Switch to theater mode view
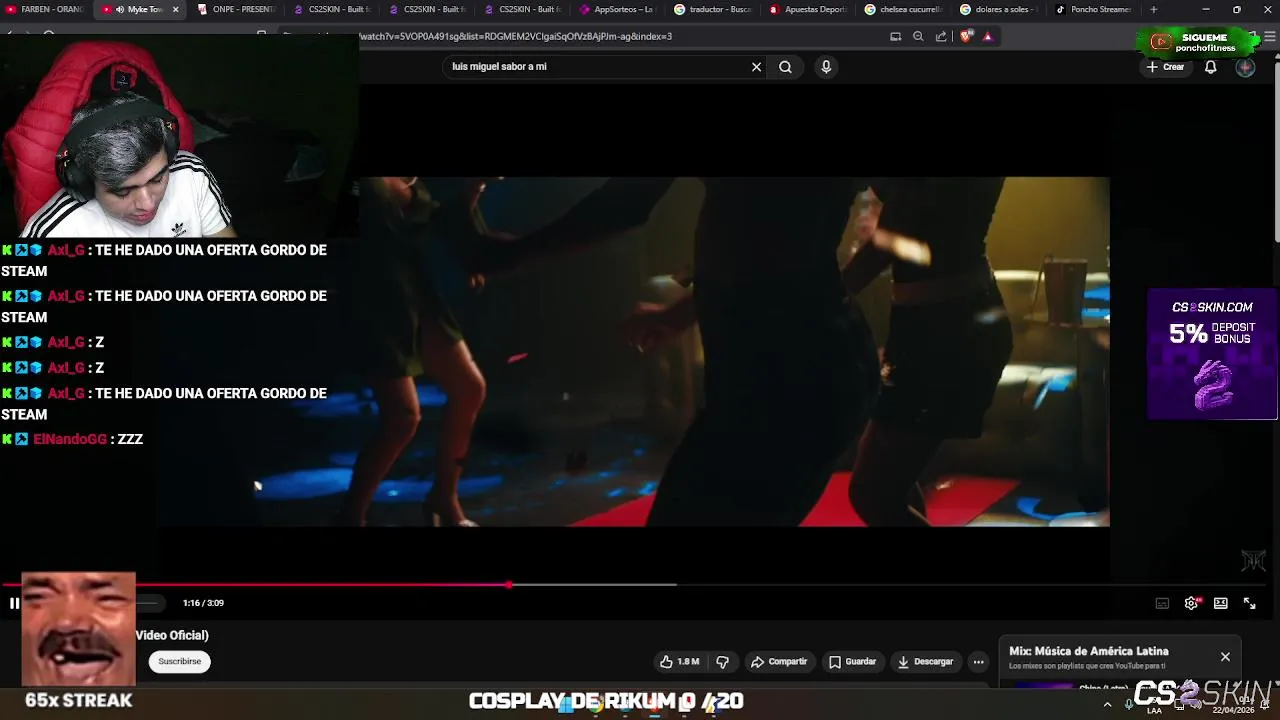Viewport: 1280px width, 720px height. [1220, 603]
